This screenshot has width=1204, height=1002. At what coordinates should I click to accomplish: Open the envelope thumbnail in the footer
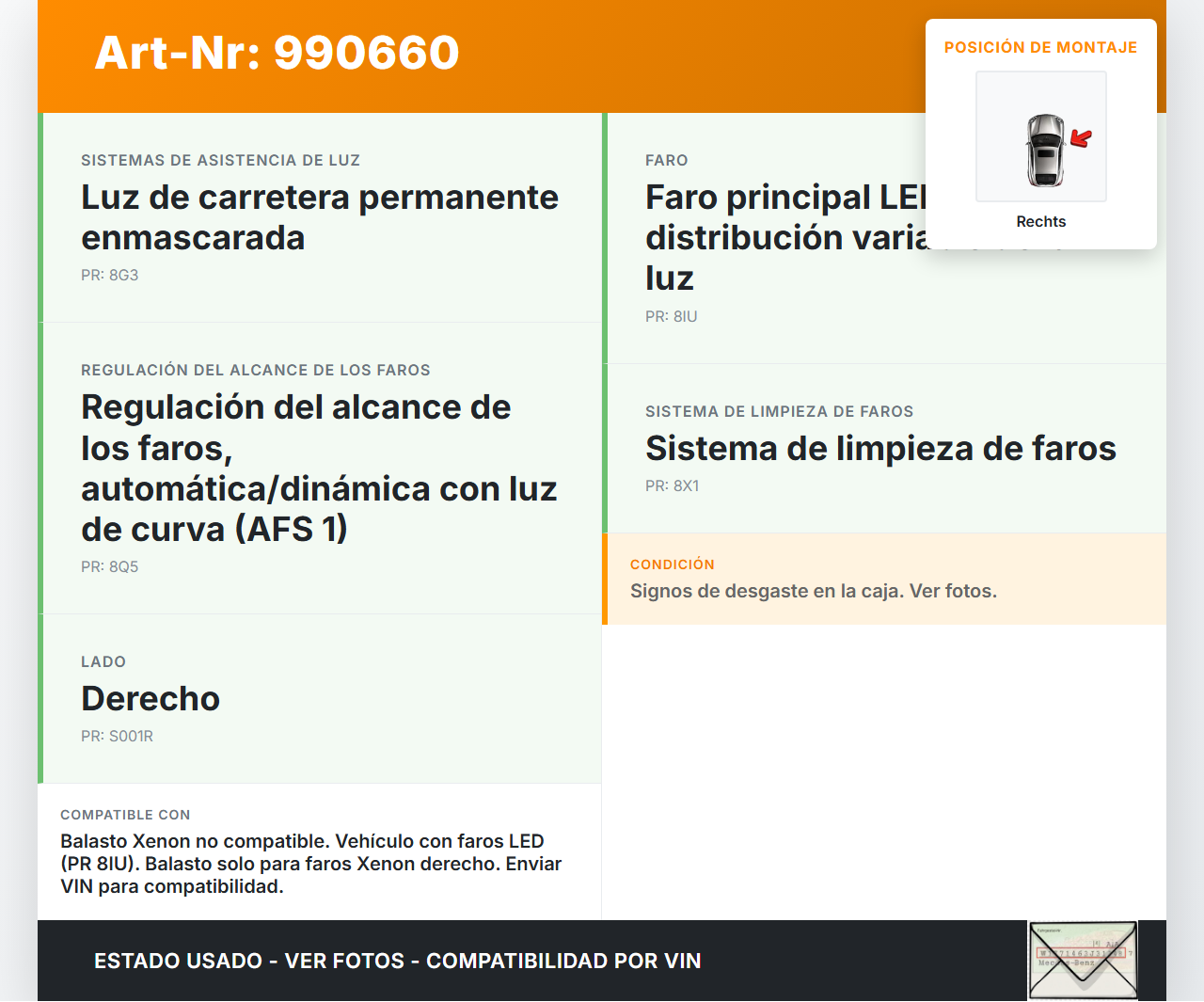tap(1083, 960)
